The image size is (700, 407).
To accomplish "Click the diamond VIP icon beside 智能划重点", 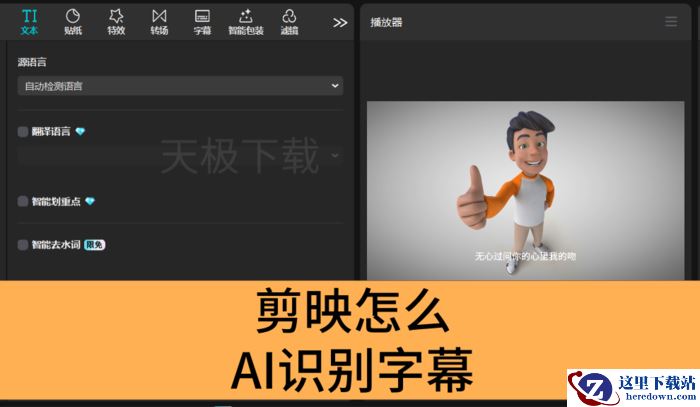I will pos(90,201).
